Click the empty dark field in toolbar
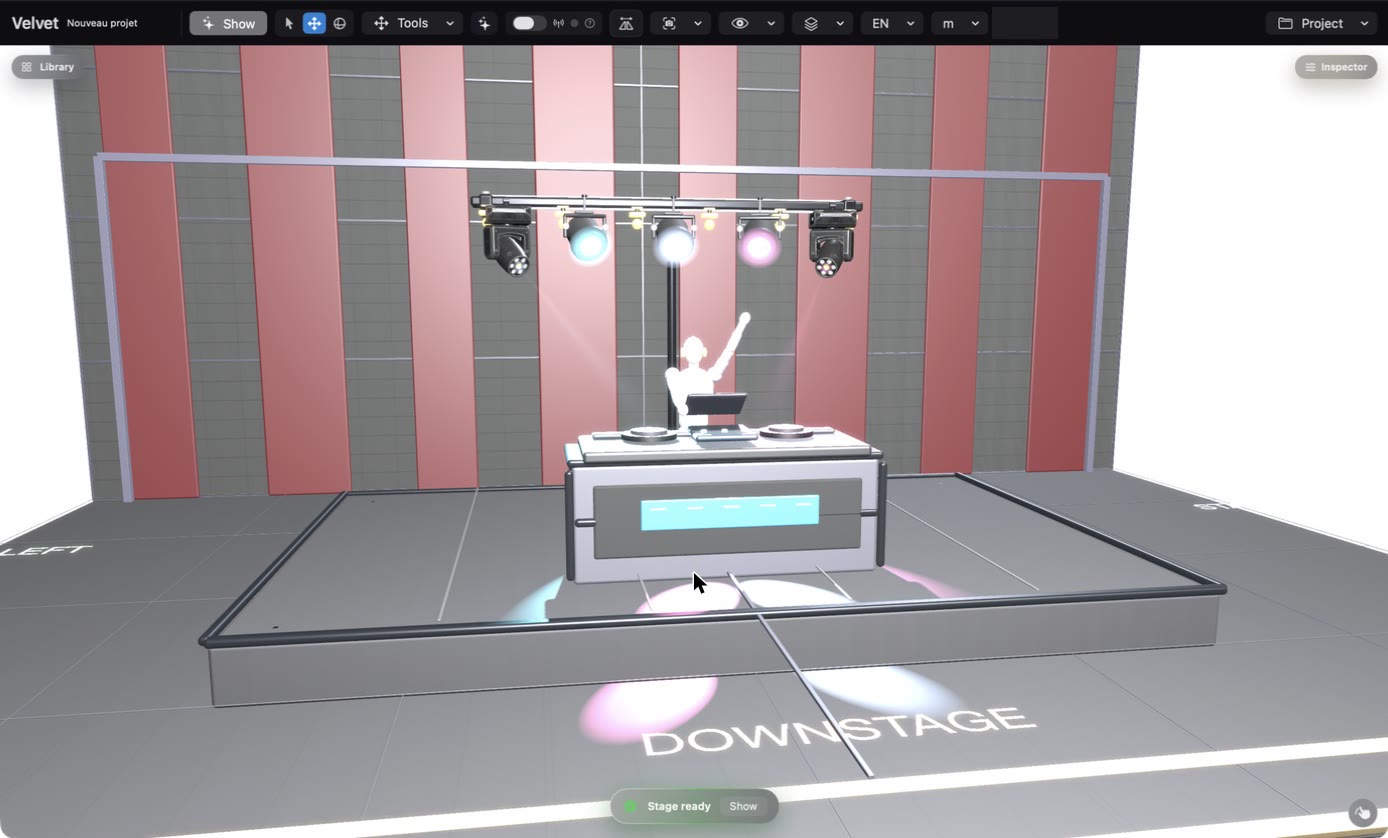The width and height of the screenshot is (1388, 838). [x=1025, y=23]
